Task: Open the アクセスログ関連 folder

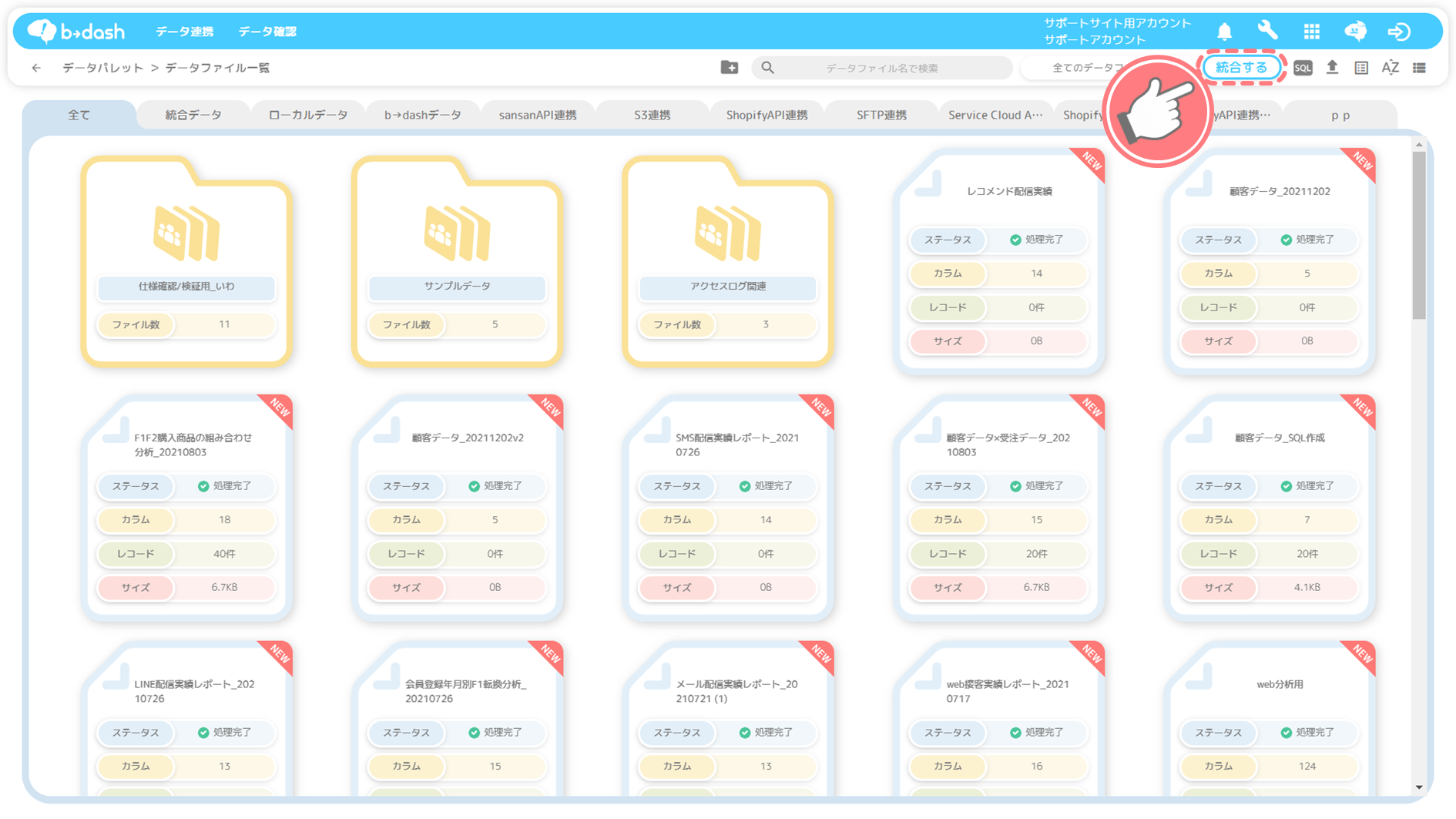Action: 727,260
